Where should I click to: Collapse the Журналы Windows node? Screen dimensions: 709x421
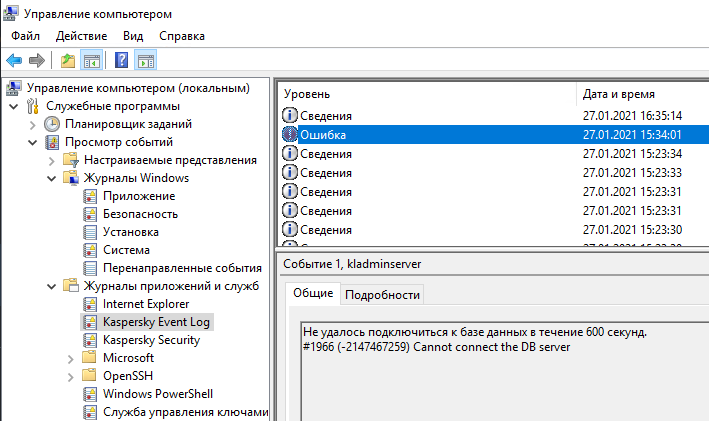52,179
